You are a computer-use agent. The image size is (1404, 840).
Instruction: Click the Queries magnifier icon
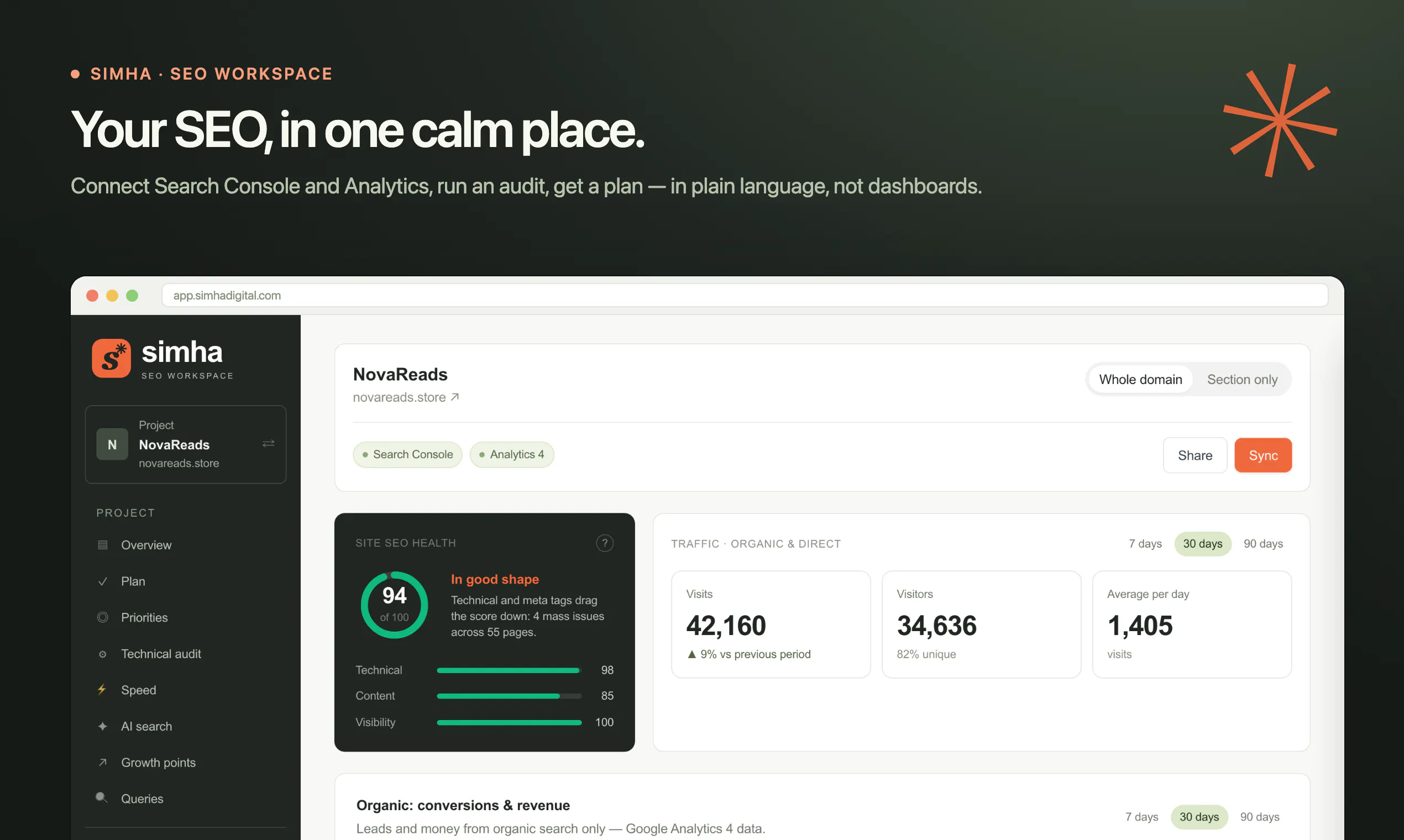coord(101,797)
